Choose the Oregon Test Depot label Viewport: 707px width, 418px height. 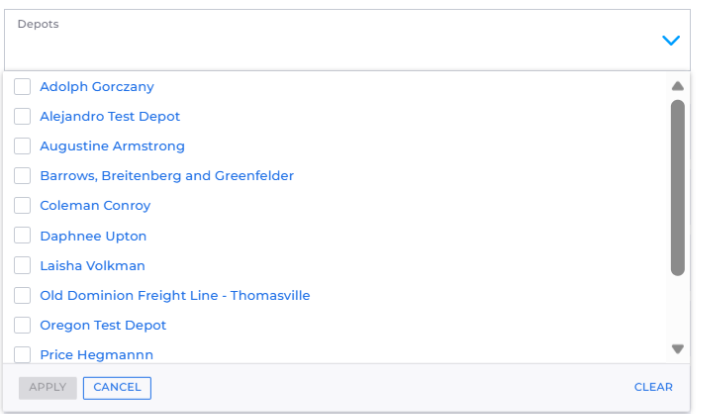pos(103,325)
